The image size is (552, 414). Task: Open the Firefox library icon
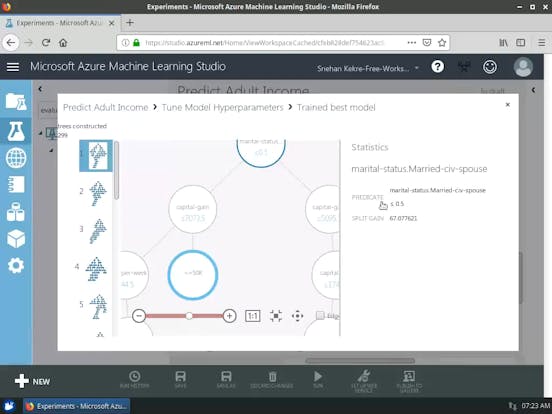pyautogui.click(x=503, y=43)
